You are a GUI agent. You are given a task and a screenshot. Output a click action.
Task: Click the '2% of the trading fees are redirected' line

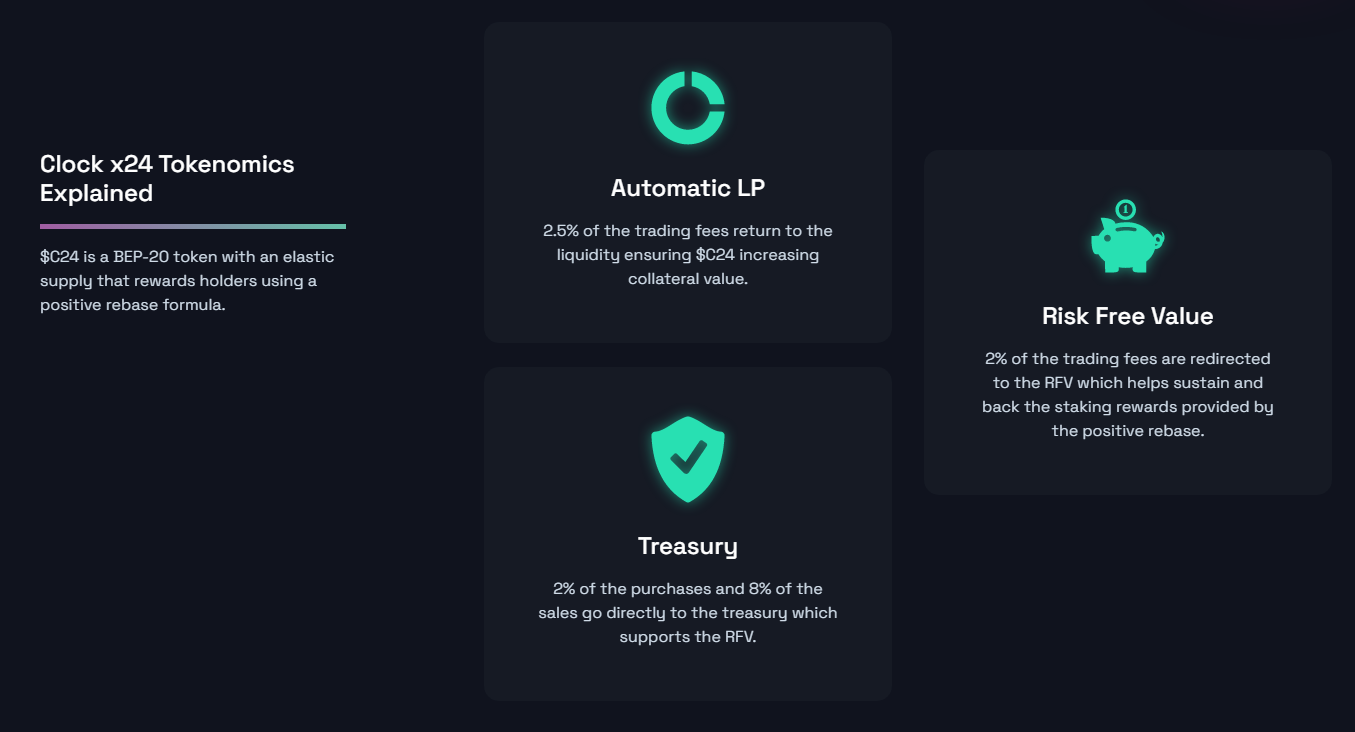pos(1128,359)
